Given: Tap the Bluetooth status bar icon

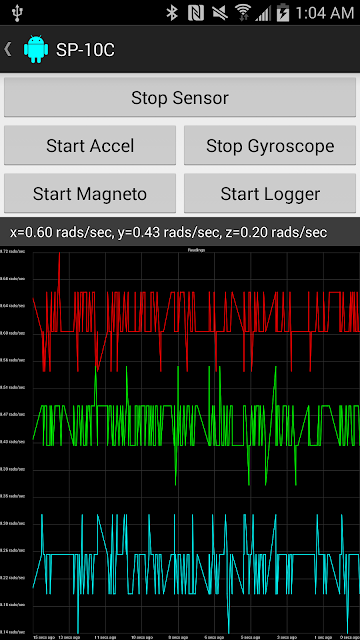Looking at the screenshot, I should click(172, 13).
